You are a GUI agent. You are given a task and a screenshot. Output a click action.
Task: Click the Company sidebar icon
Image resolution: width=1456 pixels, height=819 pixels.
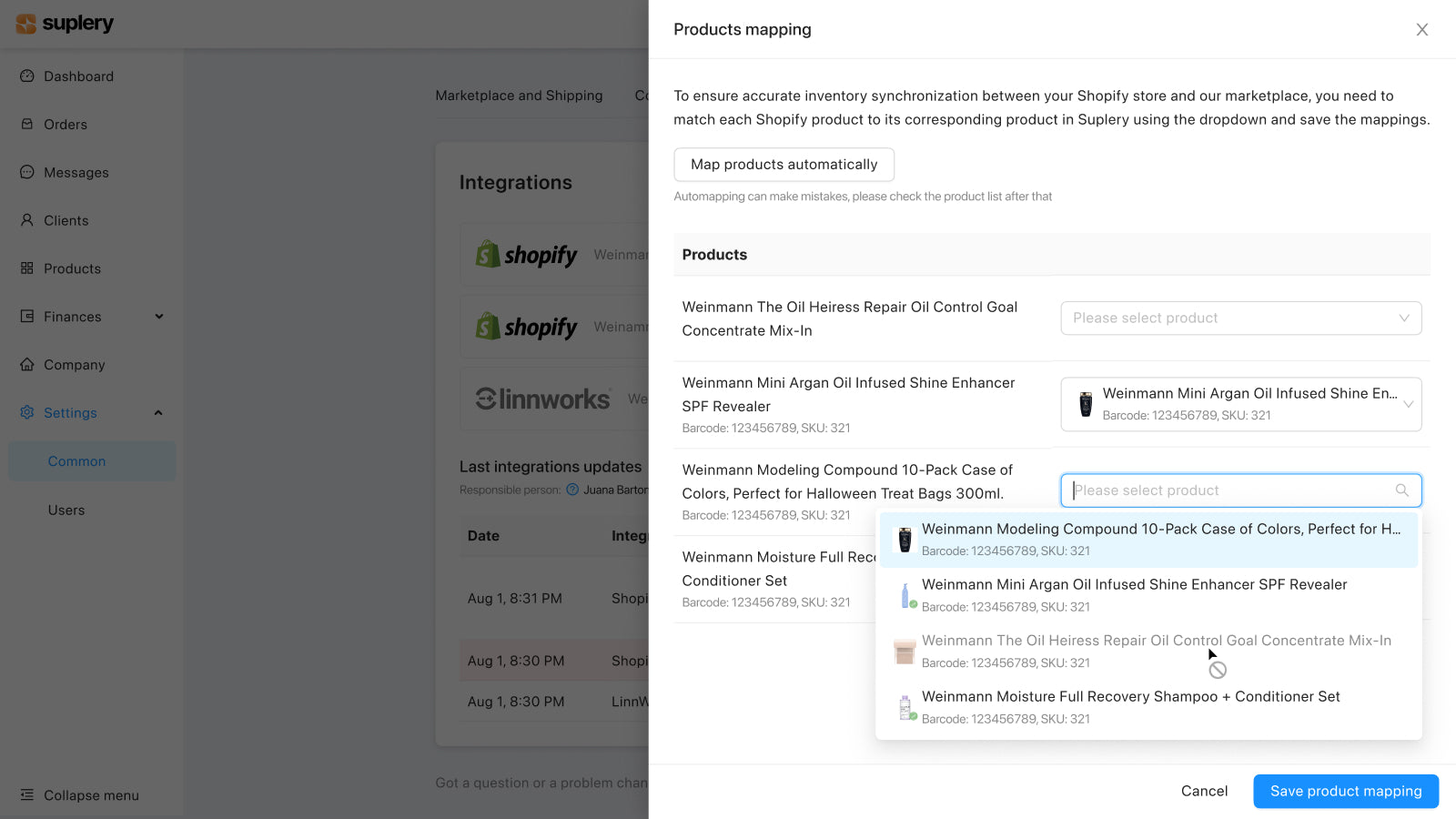click(27, 364)
